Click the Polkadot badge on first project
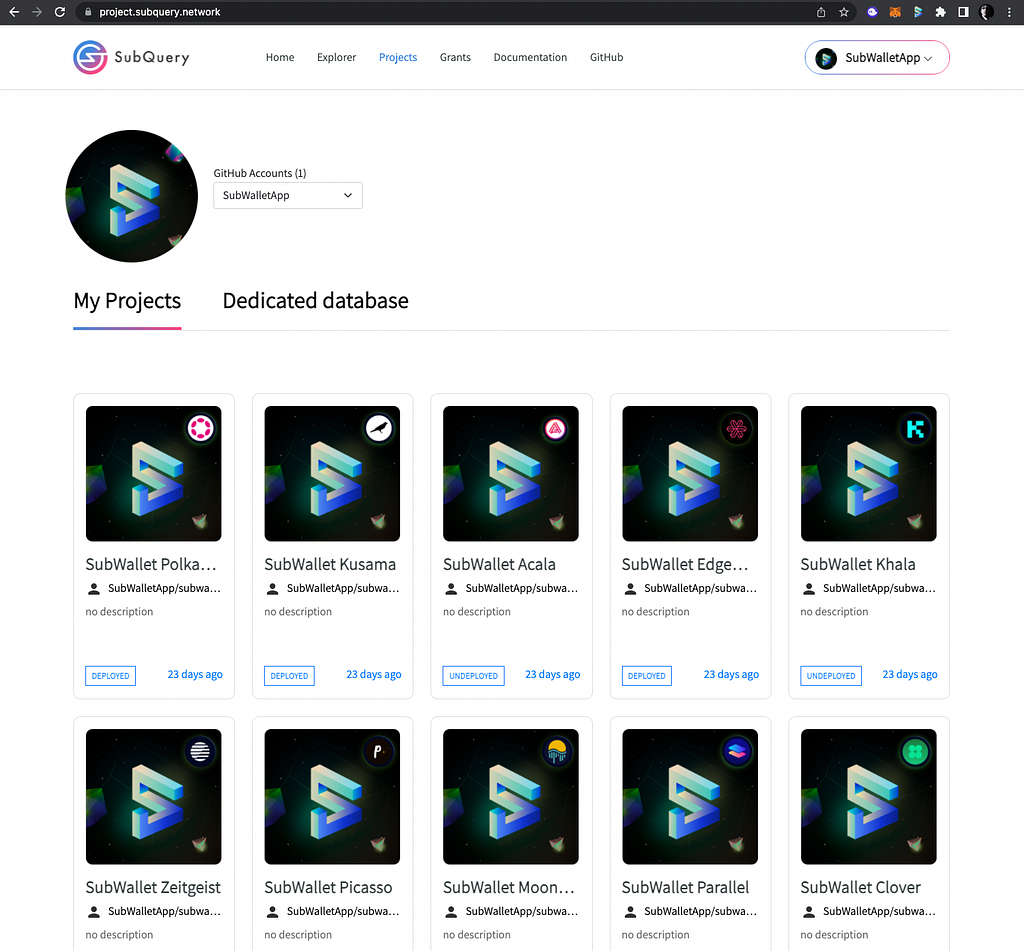This screenshot has width=1024, height=951. 200,428
